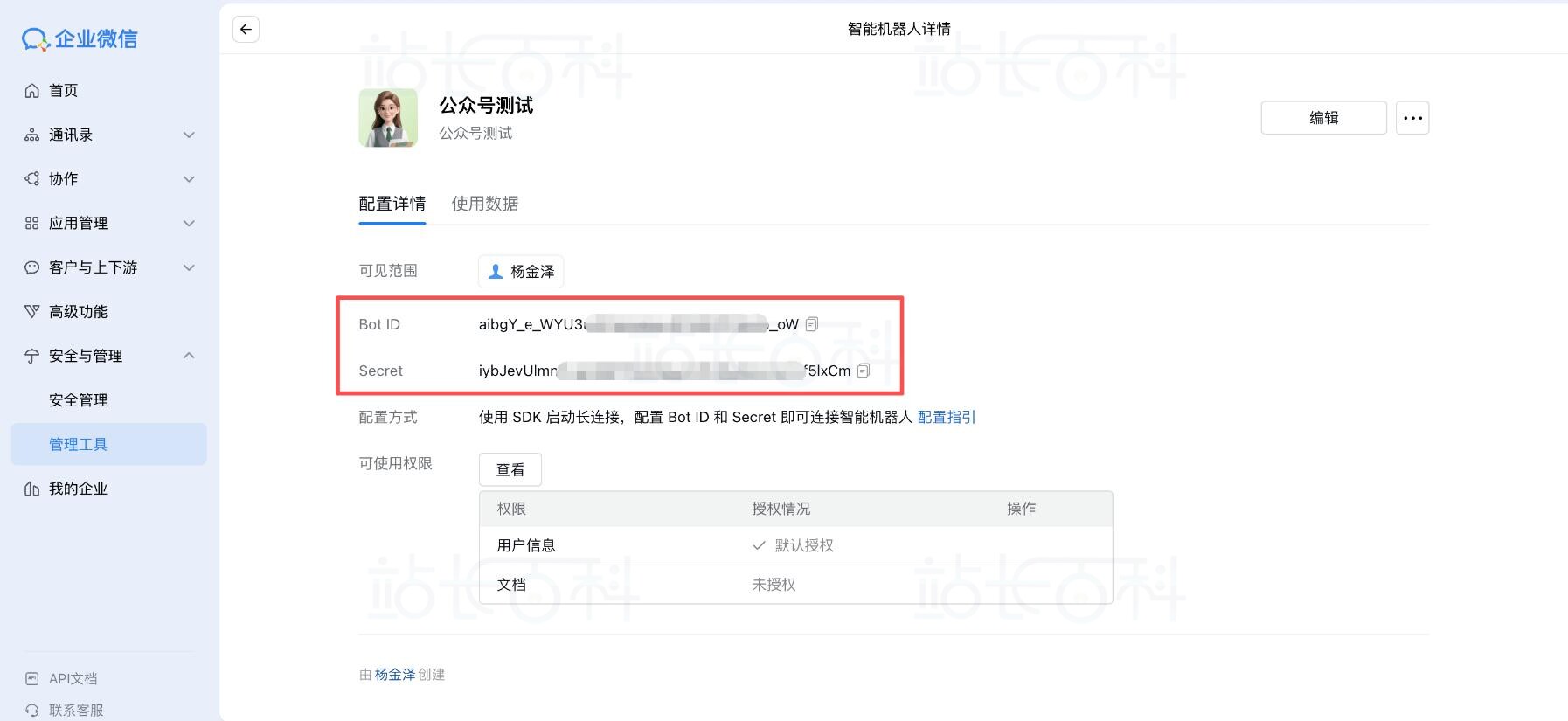Click the 客户与上下游 chat icon

pos(32,267)
